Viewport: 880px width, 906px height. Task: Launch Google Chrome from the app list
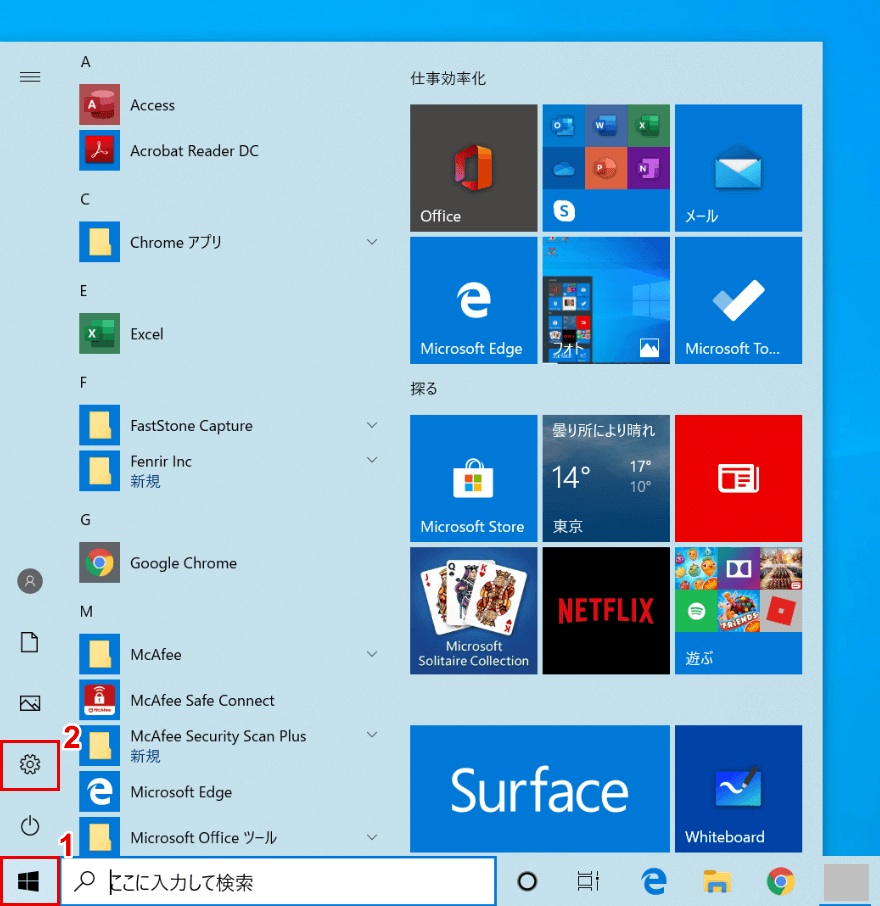[x=229, y=562]
